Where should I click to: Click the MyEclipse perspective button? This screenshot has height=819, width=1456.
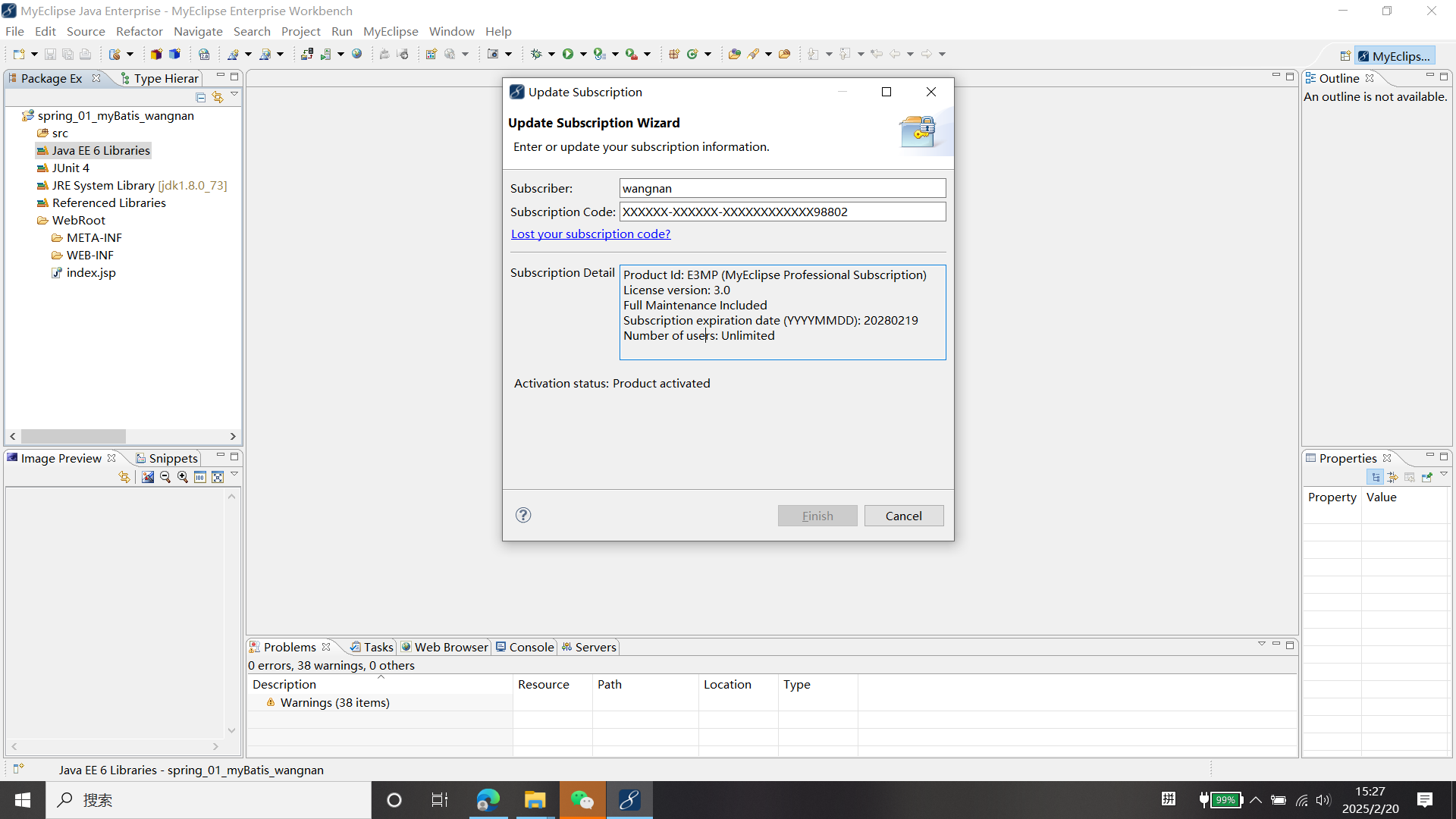coord(1395,56)
